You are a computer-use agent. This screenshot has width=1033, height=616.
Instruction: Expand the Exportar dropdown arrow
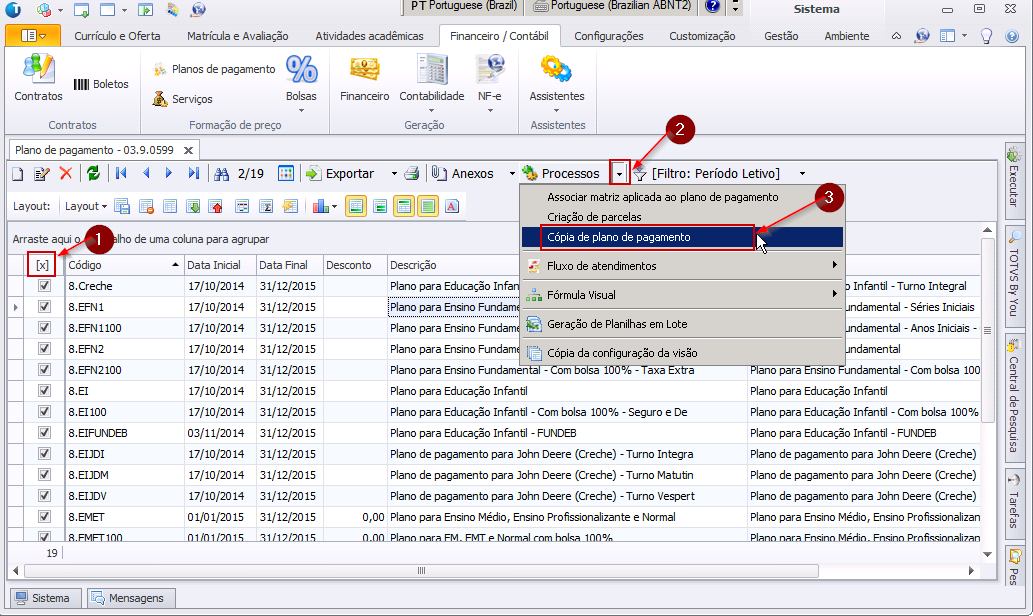click(394, 174)
